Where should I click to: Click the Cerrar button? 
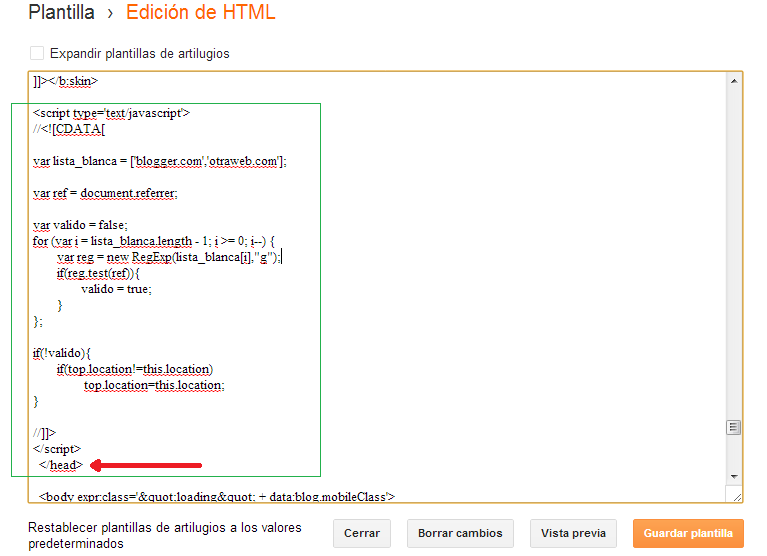point(362,533)
